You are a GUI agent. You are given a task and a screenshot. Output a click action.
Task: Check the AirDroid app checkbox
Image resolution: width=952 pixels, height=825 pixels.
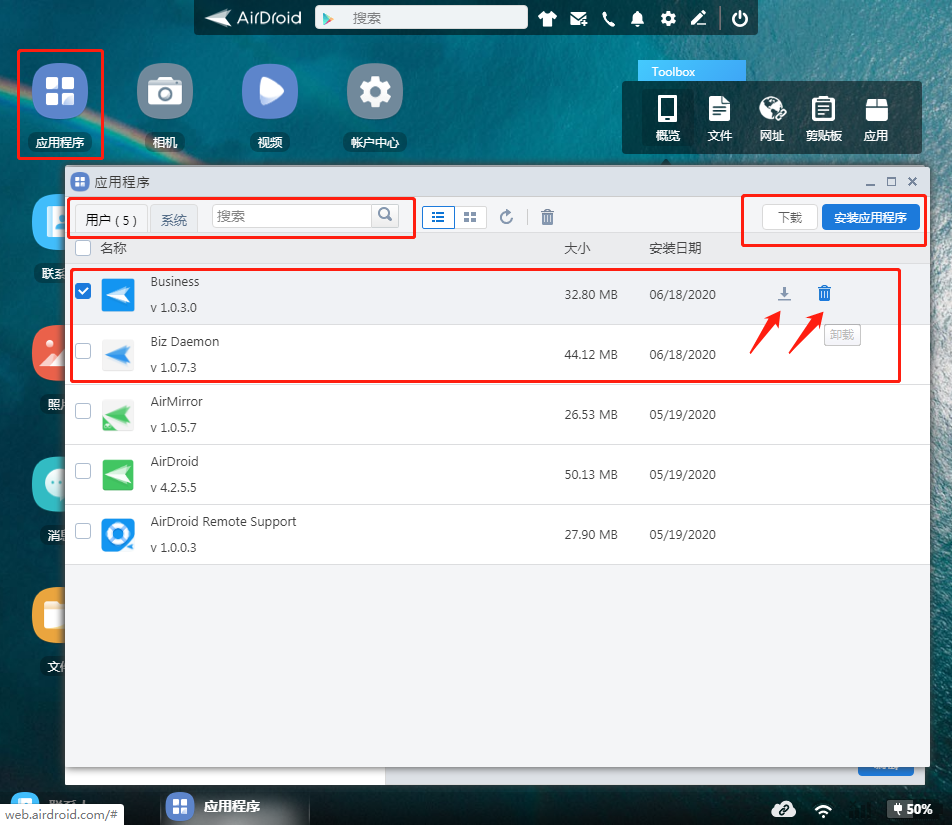click(83, 471)
